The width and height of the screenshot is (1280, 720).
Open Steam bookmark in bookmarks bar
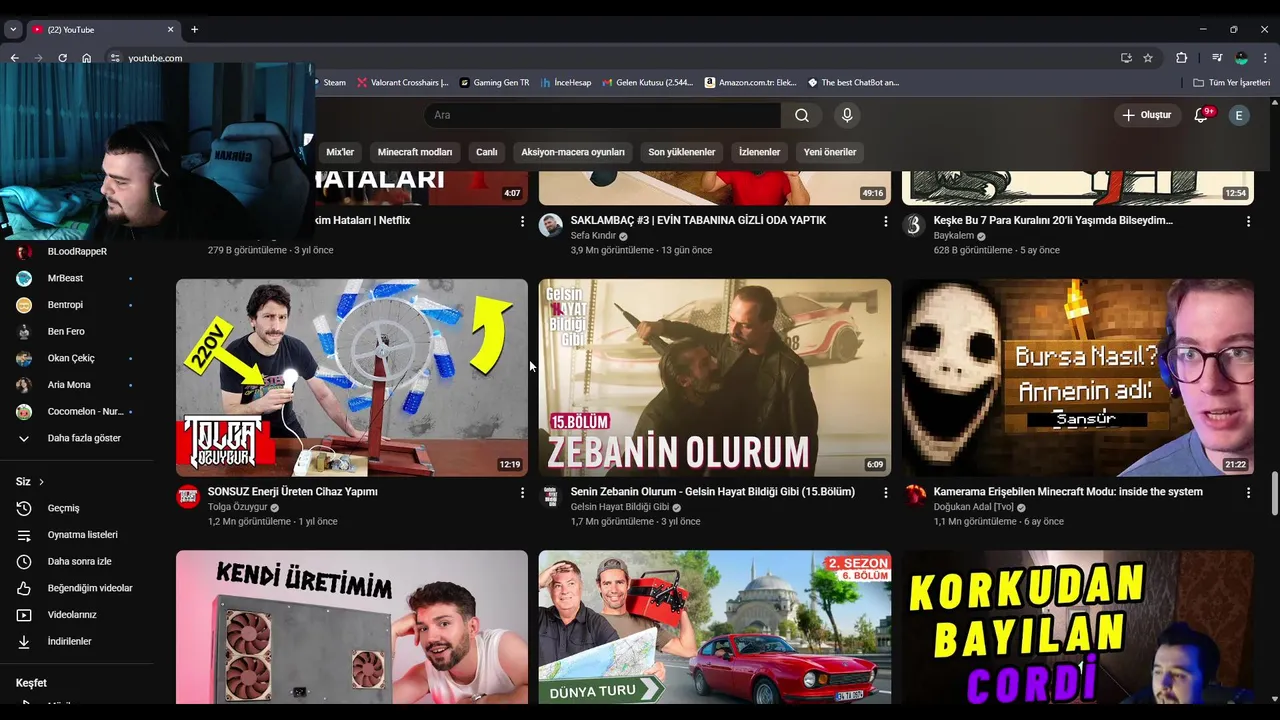[x=332, y=83]
